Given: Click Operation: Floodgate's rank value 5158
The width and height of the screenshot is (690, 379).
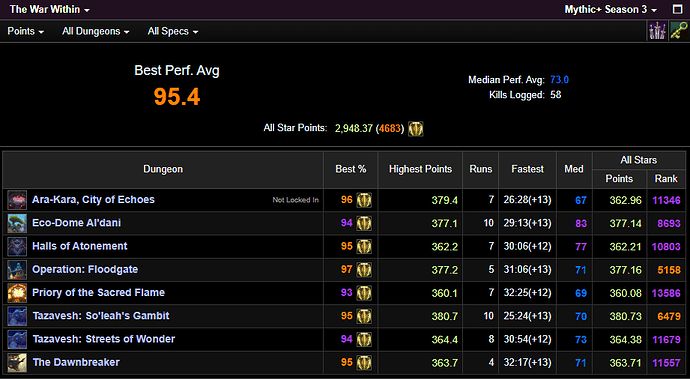Looking at the screenshot, I should (x=669, y=270).
